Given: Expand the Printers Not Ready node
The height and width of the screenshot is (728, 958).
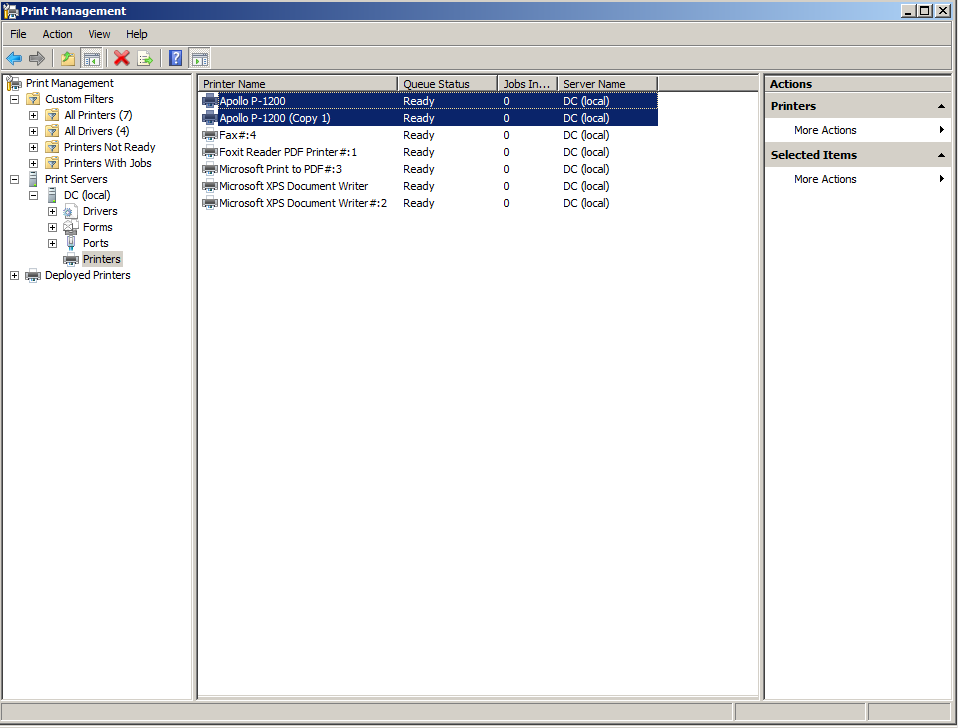Looking at the screenshot, I should [34, 147].
